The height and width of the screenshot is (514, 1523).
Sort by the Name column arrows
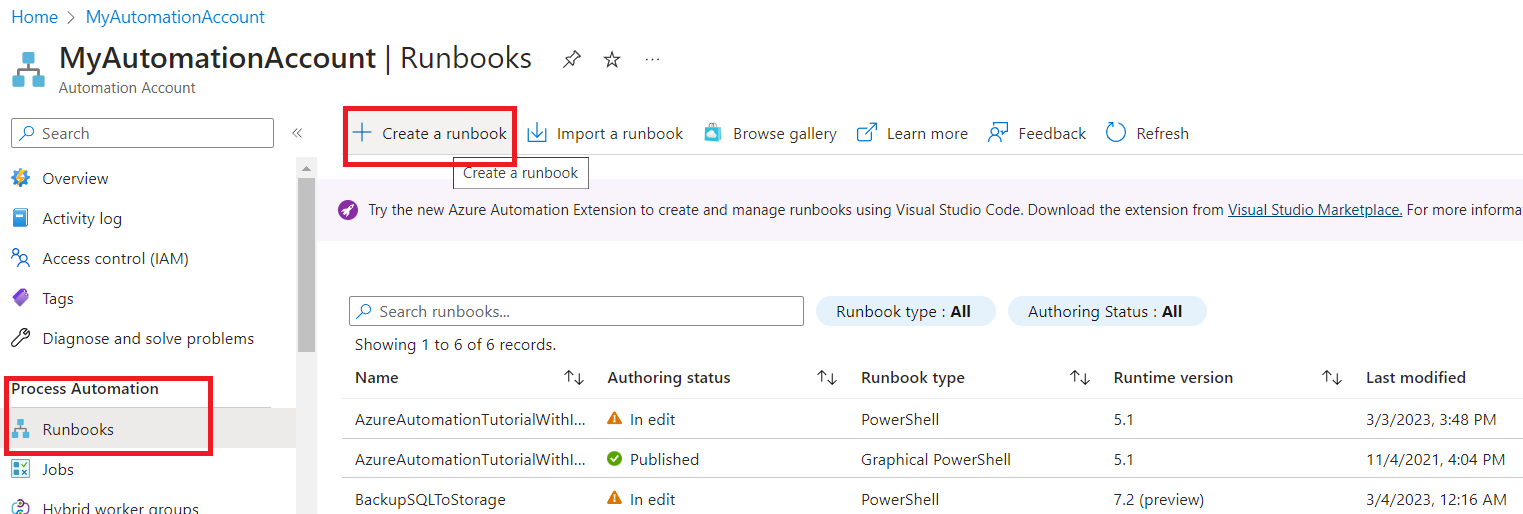574,377
